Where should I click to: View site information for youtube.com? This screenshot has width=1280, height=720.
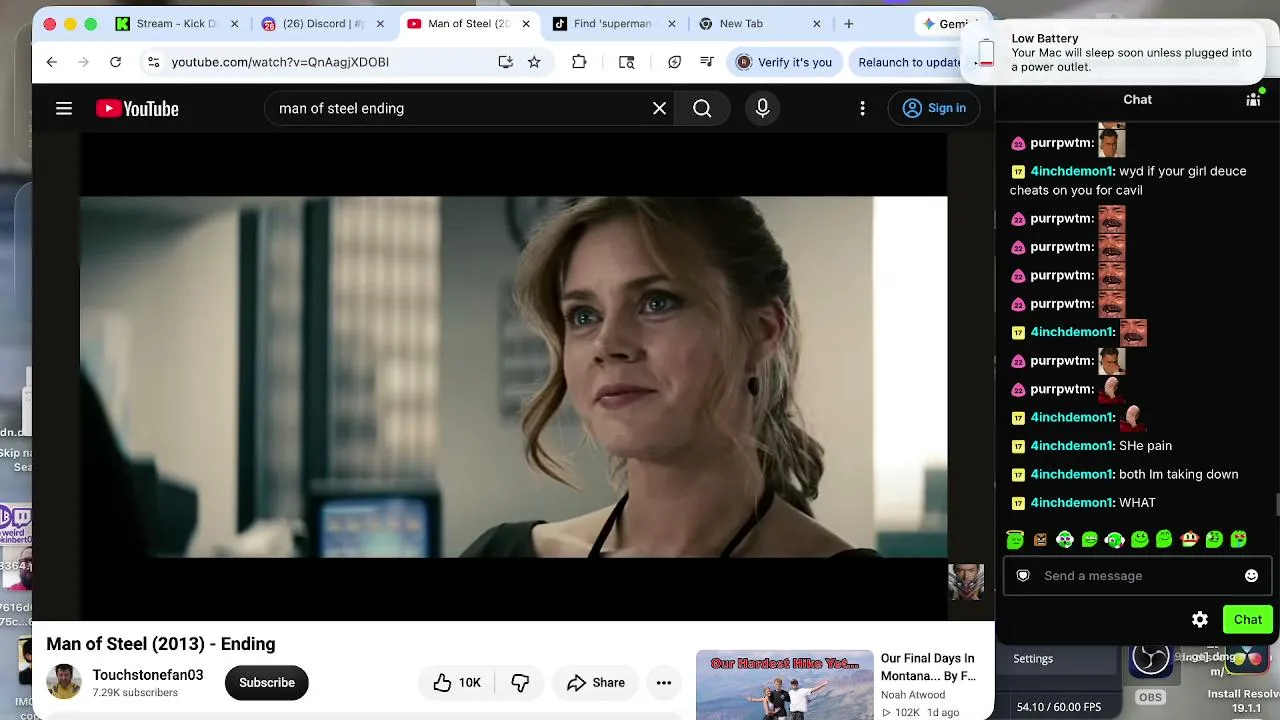tap(153, 62)
